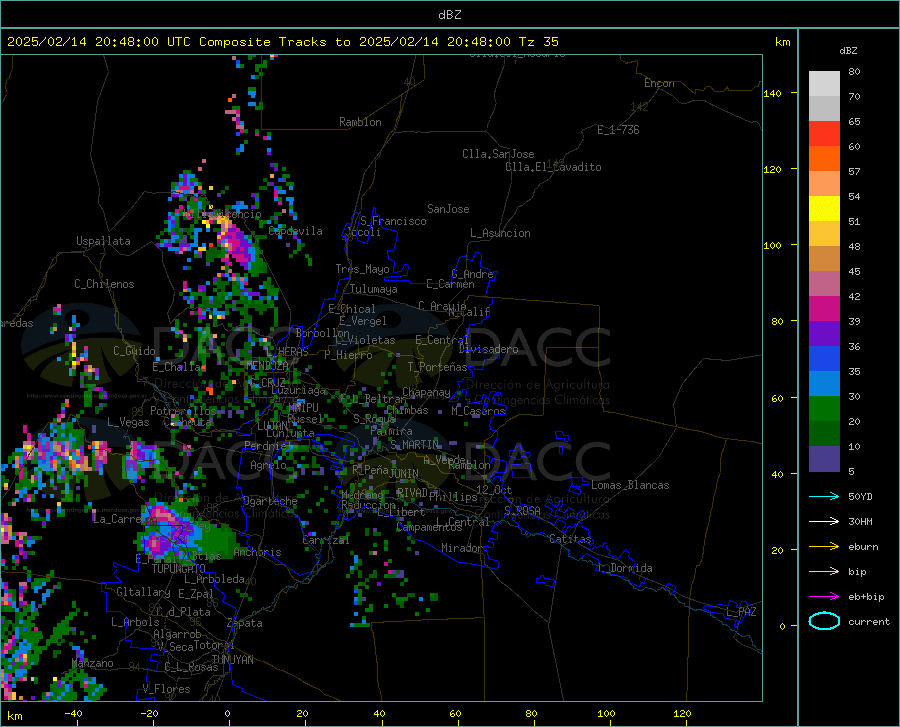Select the 'Mirador' label
The height and width of the screenshot is (727, 900).
[x=461, y=548]
